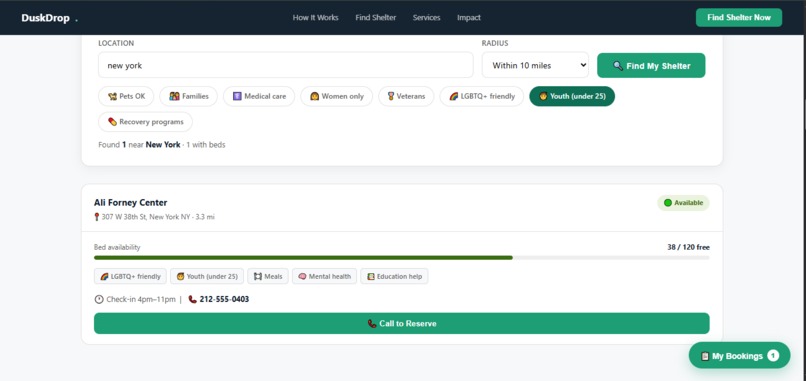This screenshot has height=381, width=806.
Task: Click Youth (under 25) tag on shelter card
Action: 207,276
